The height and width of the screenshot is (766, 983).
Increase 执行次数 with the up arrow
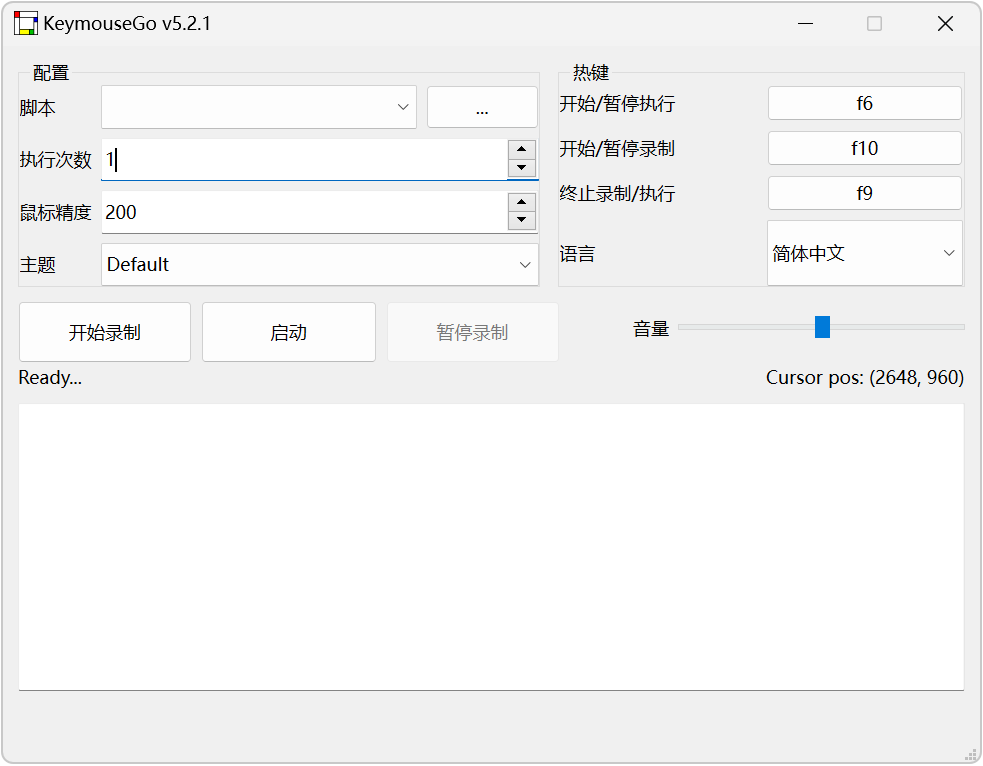coord(522,149)
